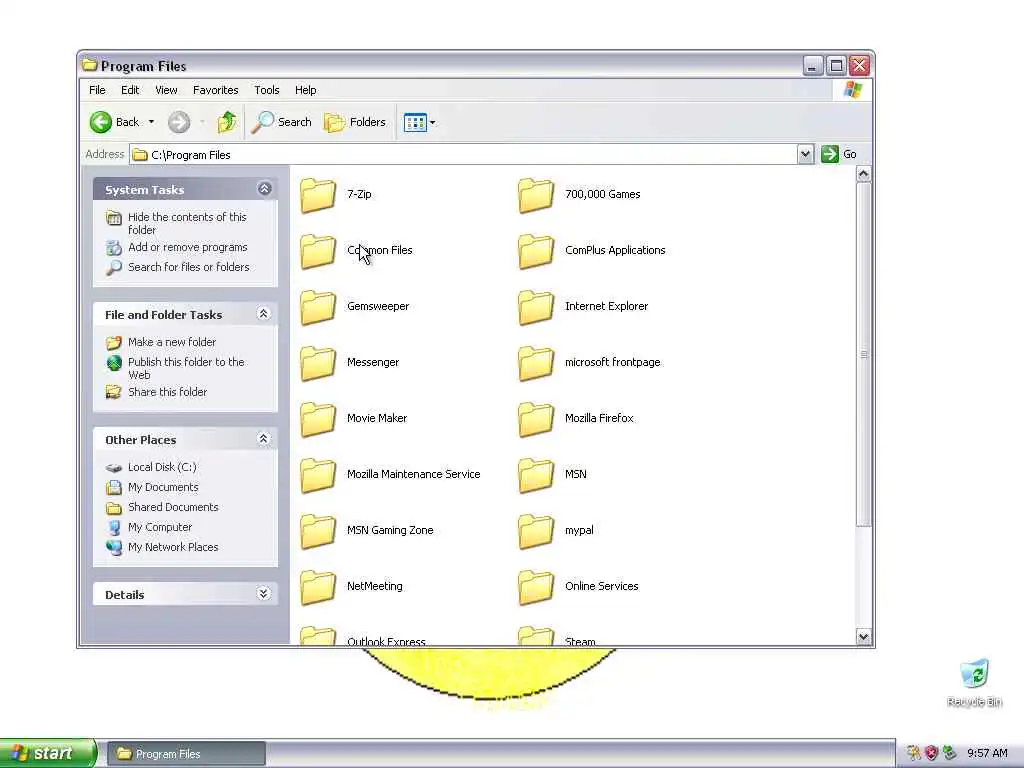This screenshot has height=768, width=1024.
Task: Open the Tools menu
Action: pos(266,90)
